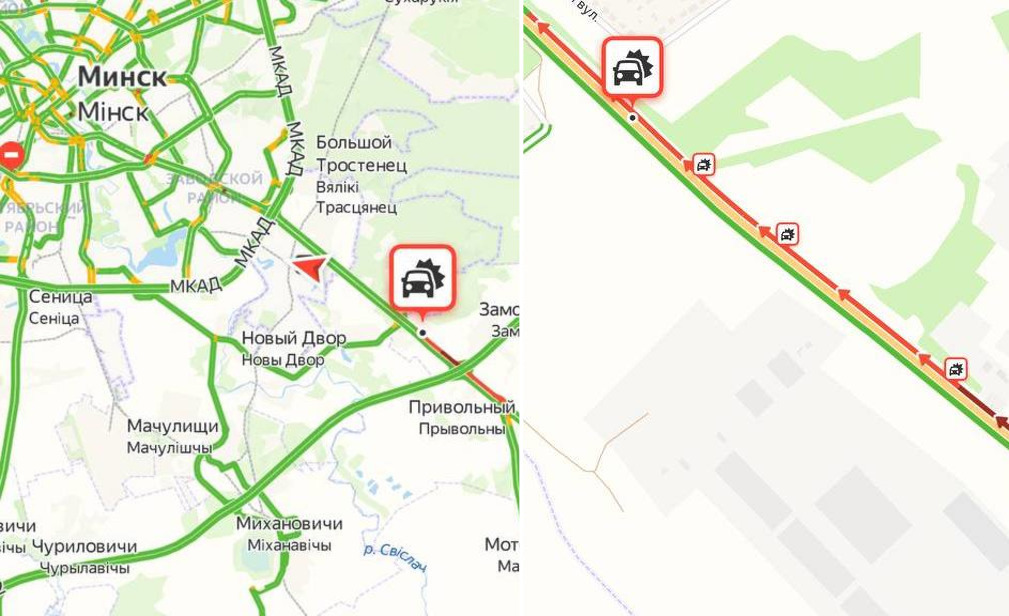Viewport: 1009px width, 616px height.
Task: Click the Привольный settlement label
Action: coord(461,407)
